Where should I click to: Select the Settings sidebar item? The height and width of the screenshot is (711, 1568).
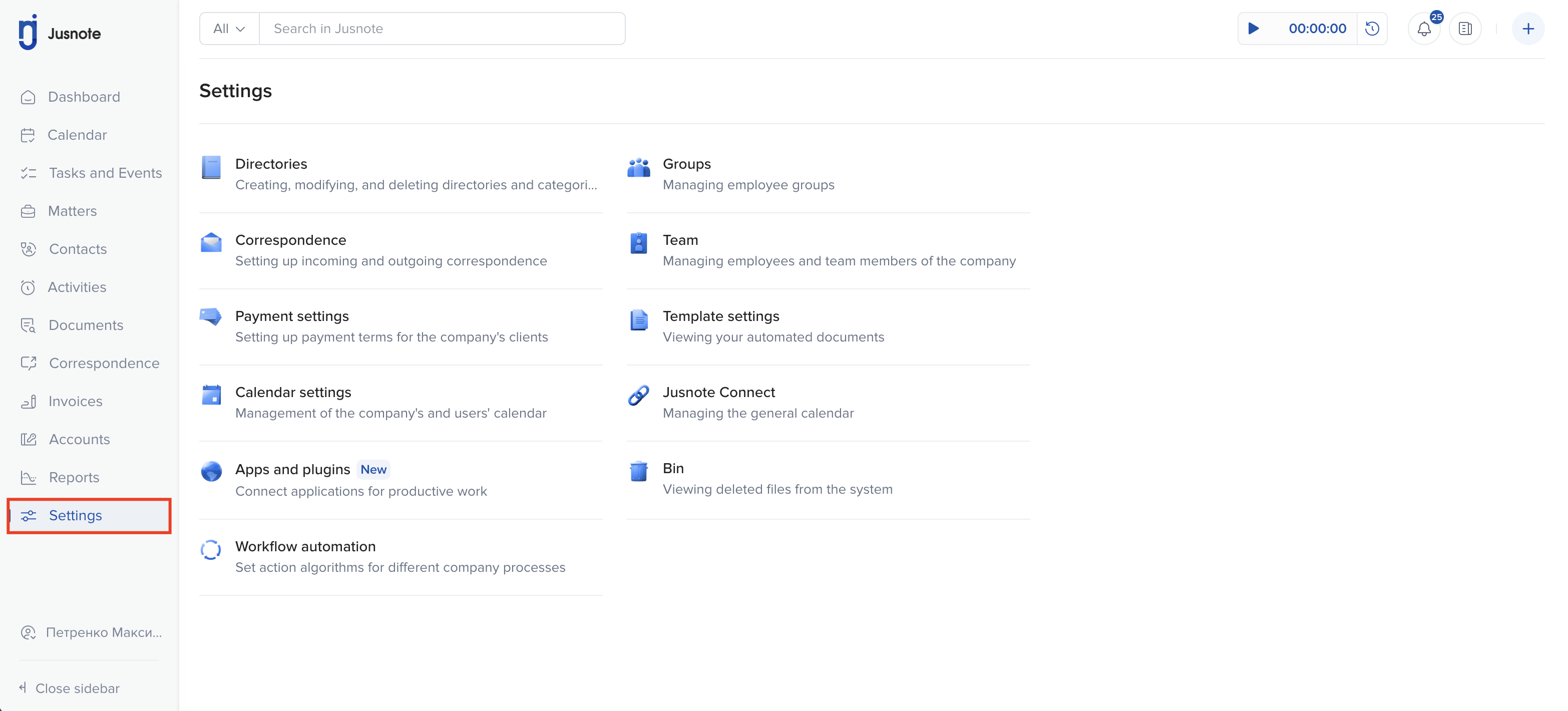click(x=90, y=516)
